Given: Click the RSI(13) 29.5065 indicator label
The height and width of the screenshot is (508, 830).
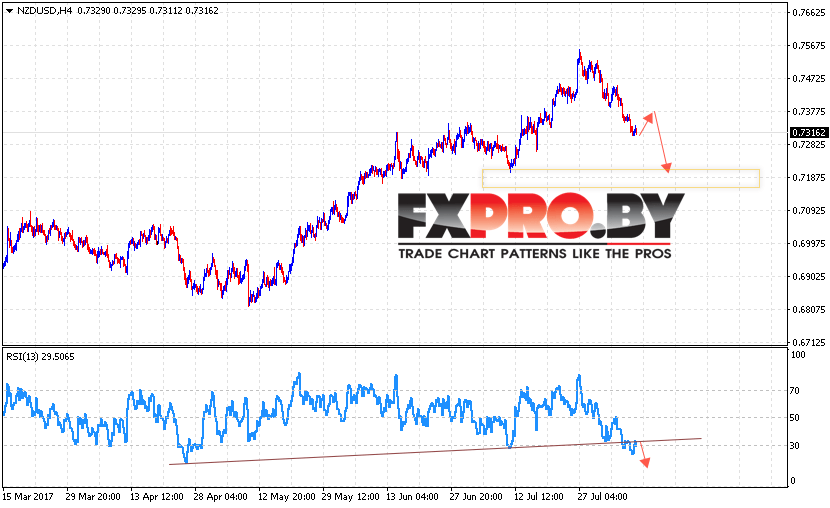Looking at the screenshot, I should (x=40, y=357).
